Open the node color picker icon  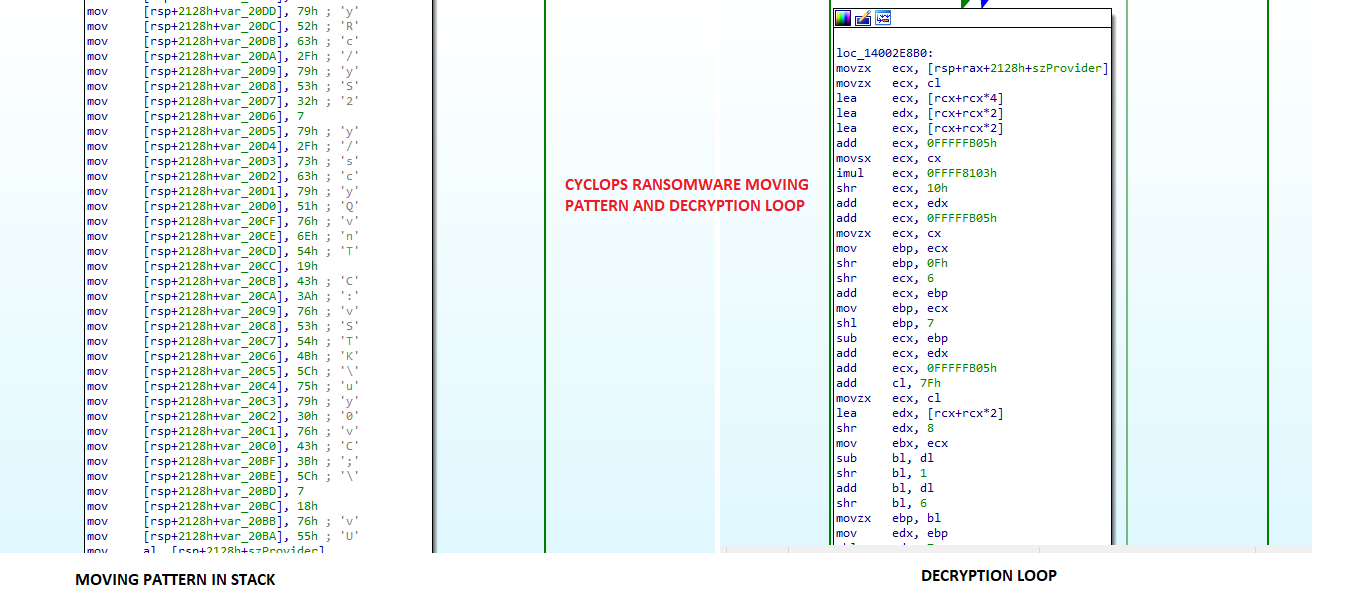coord(843,18)
